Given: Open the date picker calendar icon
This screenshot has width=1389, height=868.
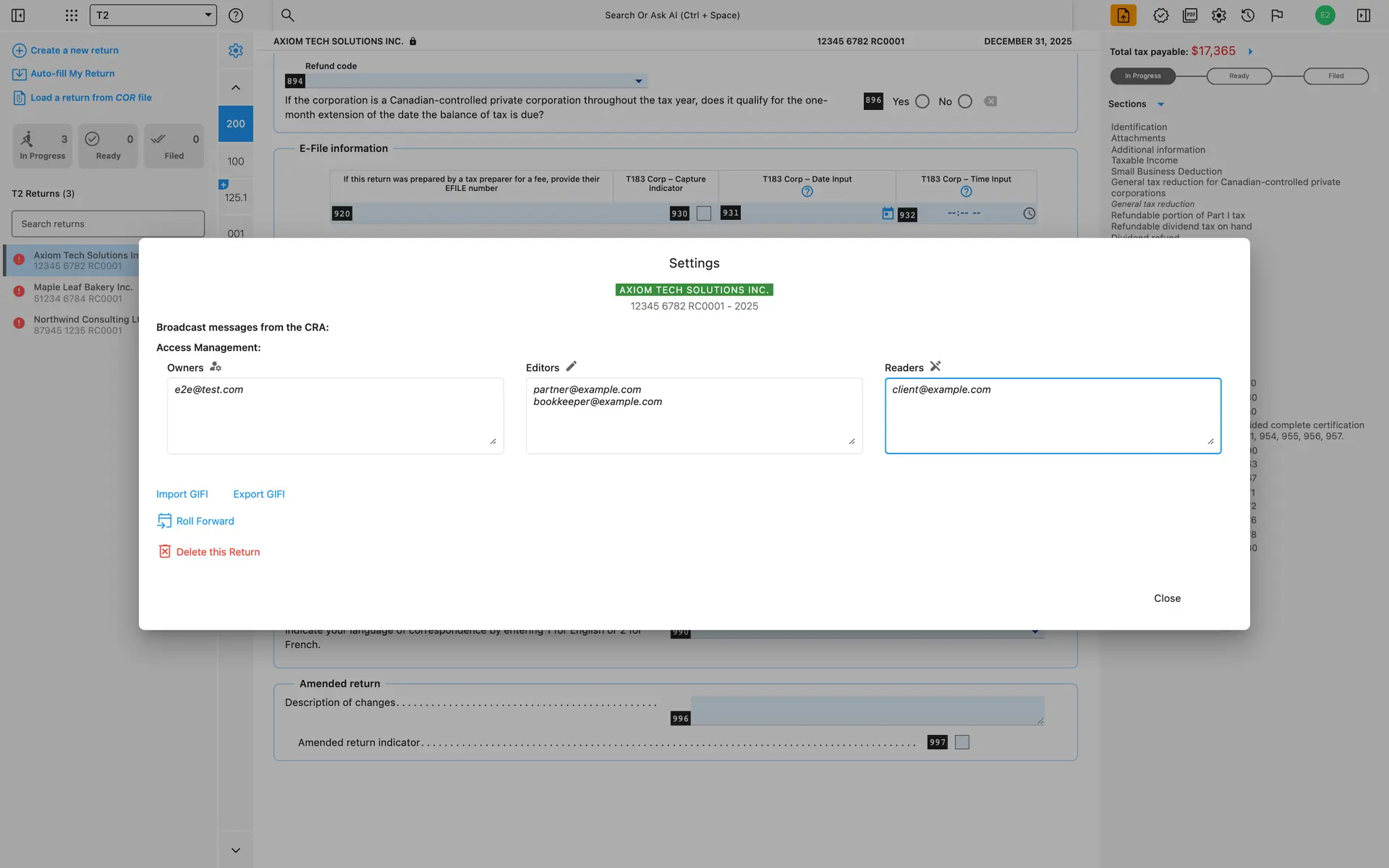Looking at the screenshot, I should click(888, 213).
